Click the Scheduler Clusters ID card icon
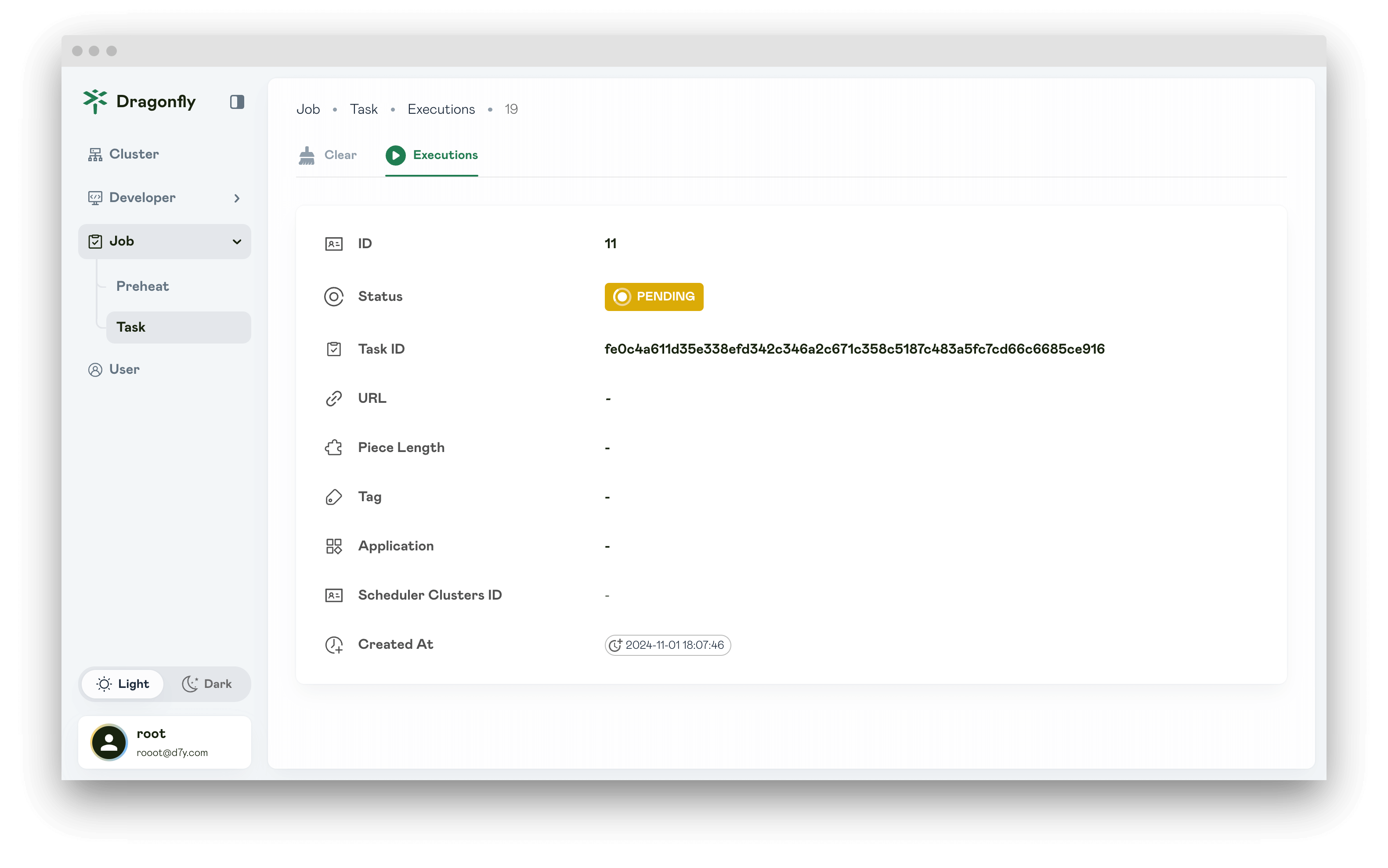Viewport: 1388px width, 868px height. (x=334, y=595)
